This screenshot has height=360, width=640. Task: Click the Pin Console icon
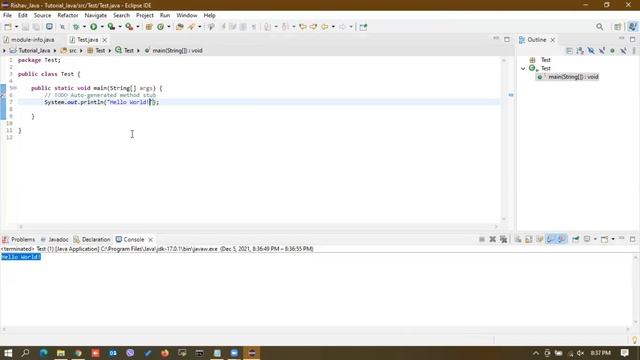pyautogui.click(x=576, y=240)
